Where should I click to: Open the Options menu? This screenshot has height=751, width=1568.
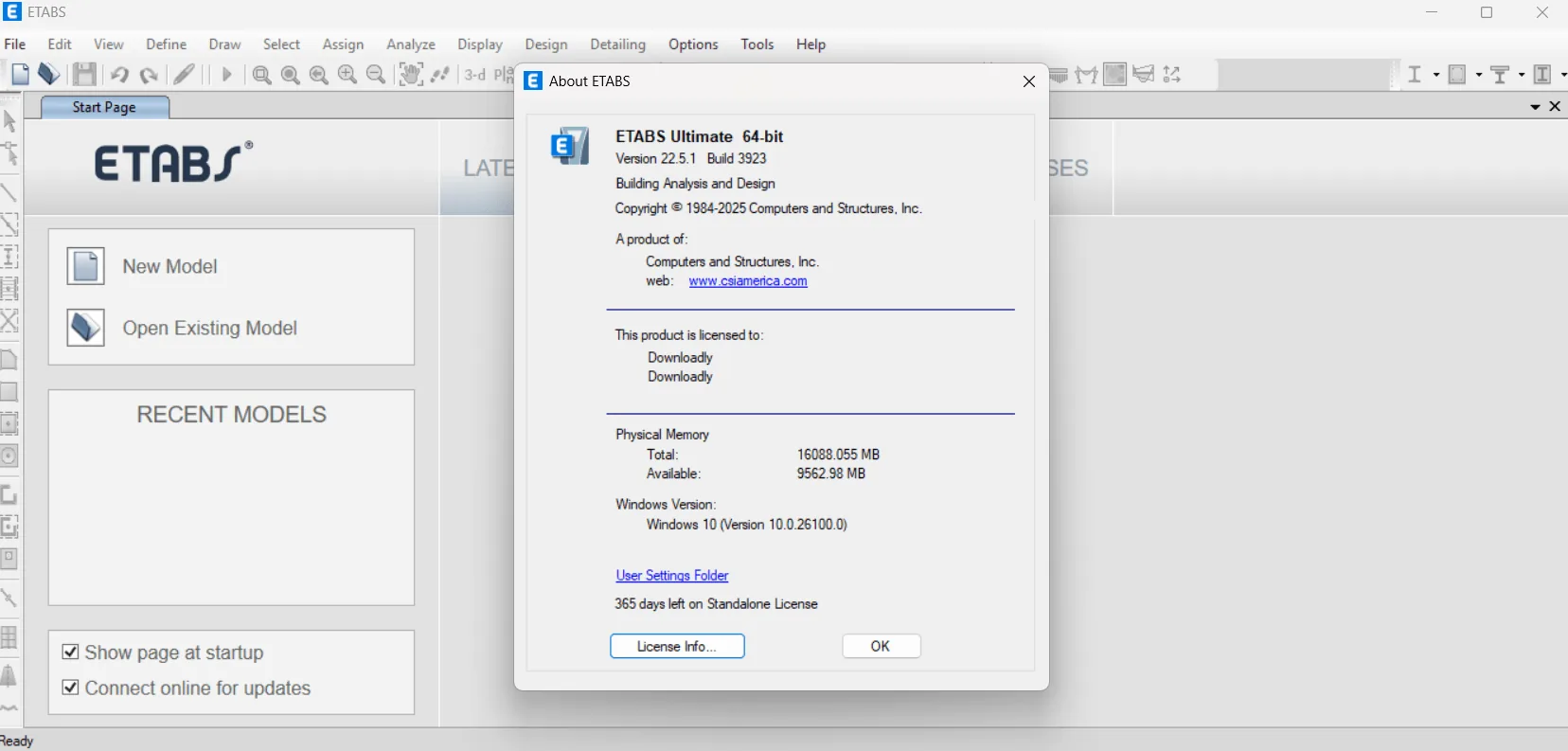[x=693, y=45]
